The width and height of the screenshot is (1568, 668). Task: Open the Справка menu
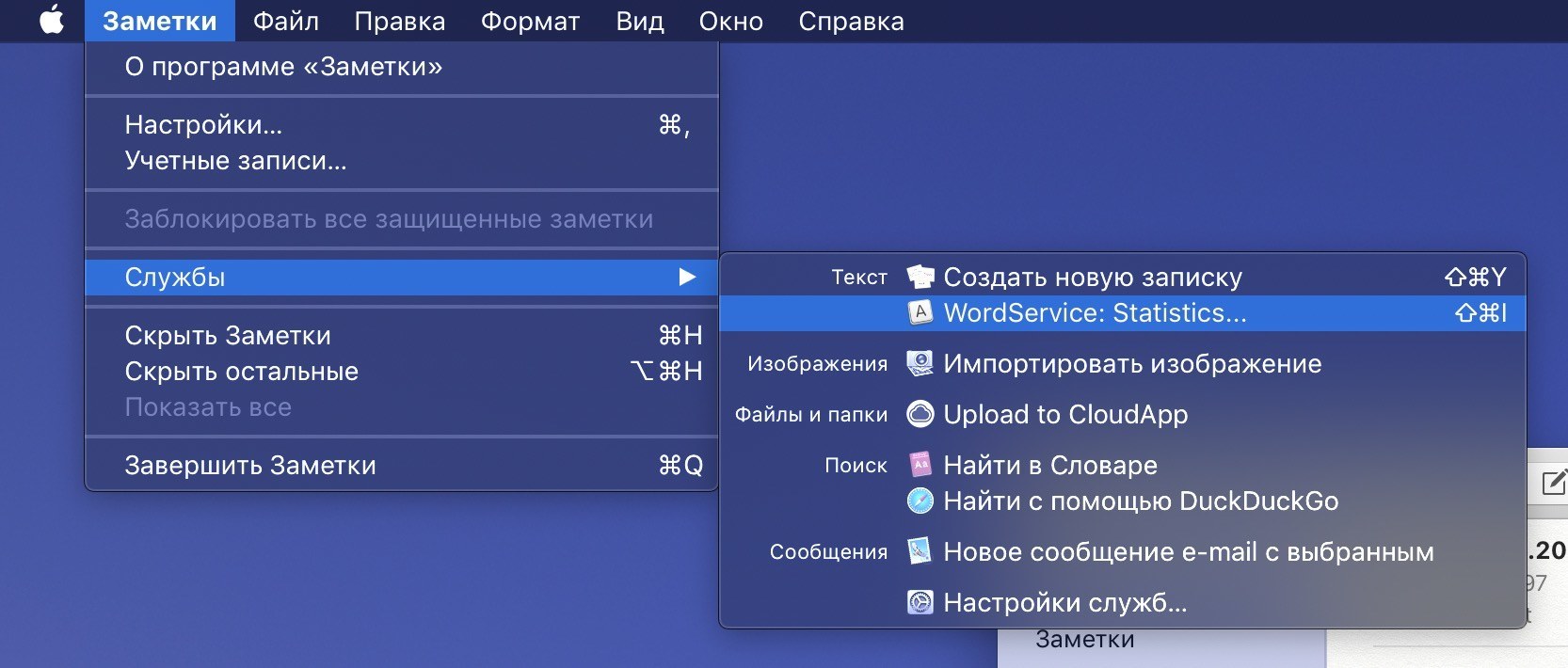point(851,21)
